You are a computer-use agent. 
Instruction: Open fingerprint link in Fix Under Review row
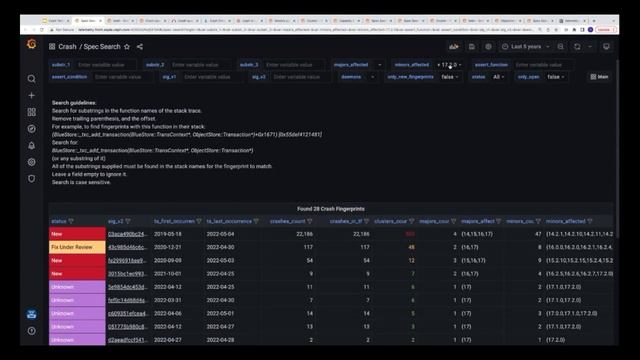(x=127, y=247)
